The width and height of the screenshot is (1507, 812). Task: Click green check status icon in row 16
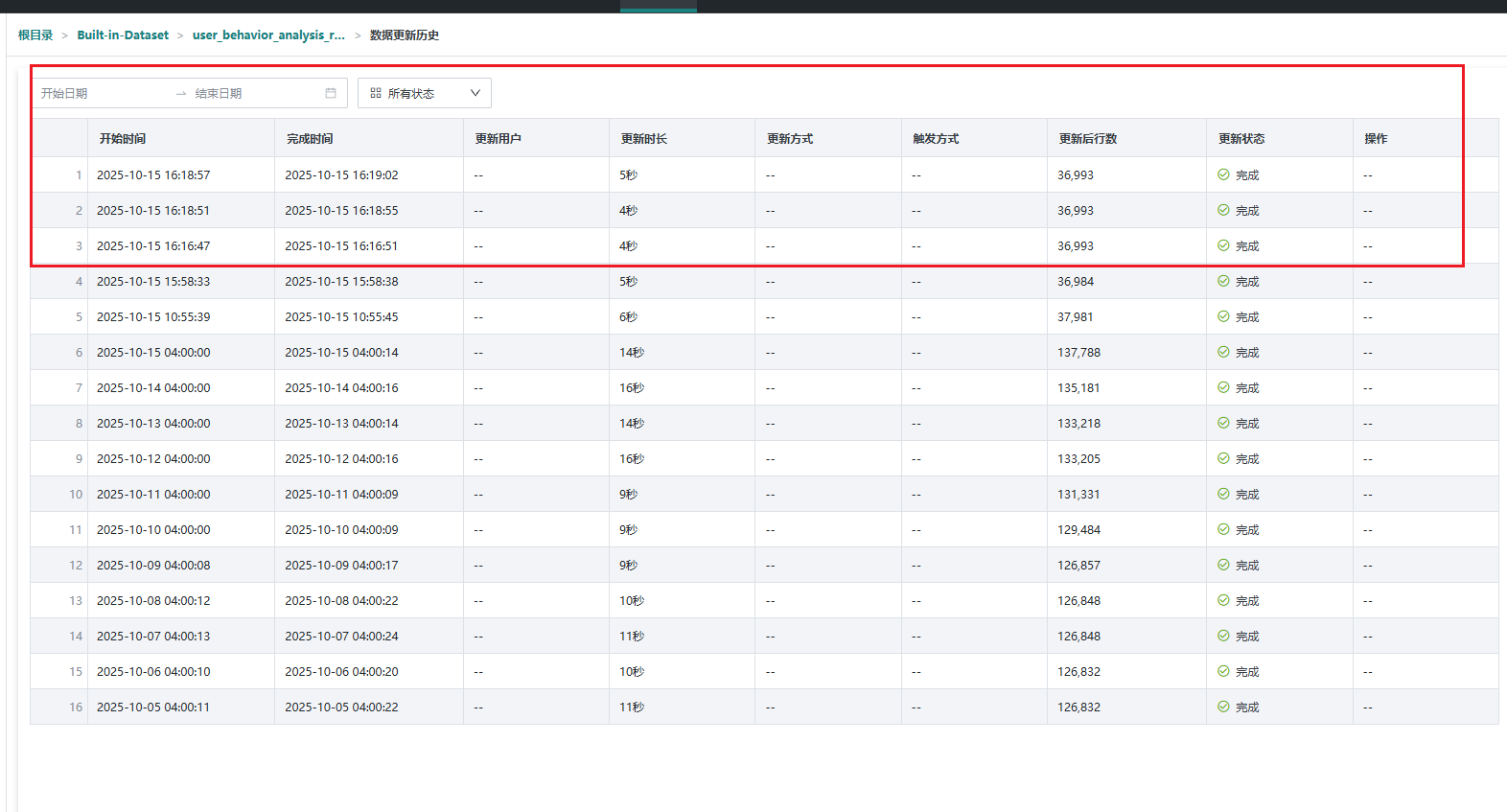pos(1223,707)
